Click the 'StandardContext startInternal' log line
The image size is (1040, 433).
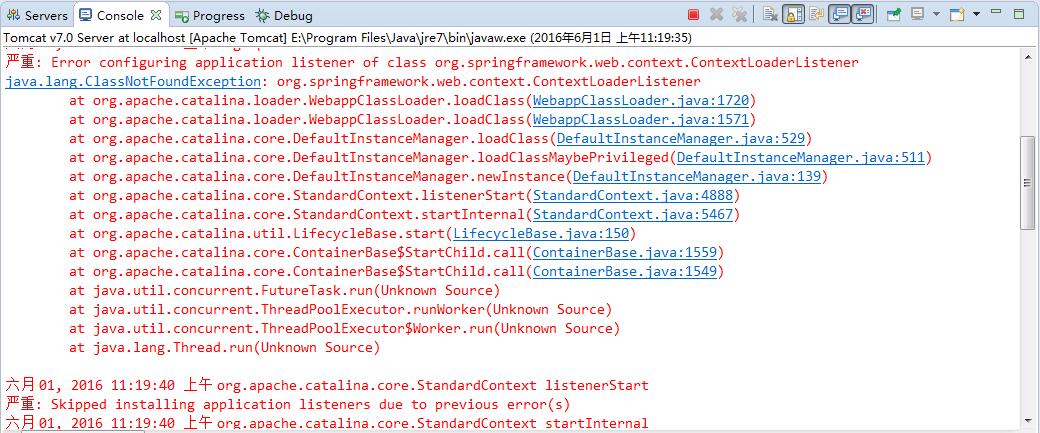(x=327, y=423)
